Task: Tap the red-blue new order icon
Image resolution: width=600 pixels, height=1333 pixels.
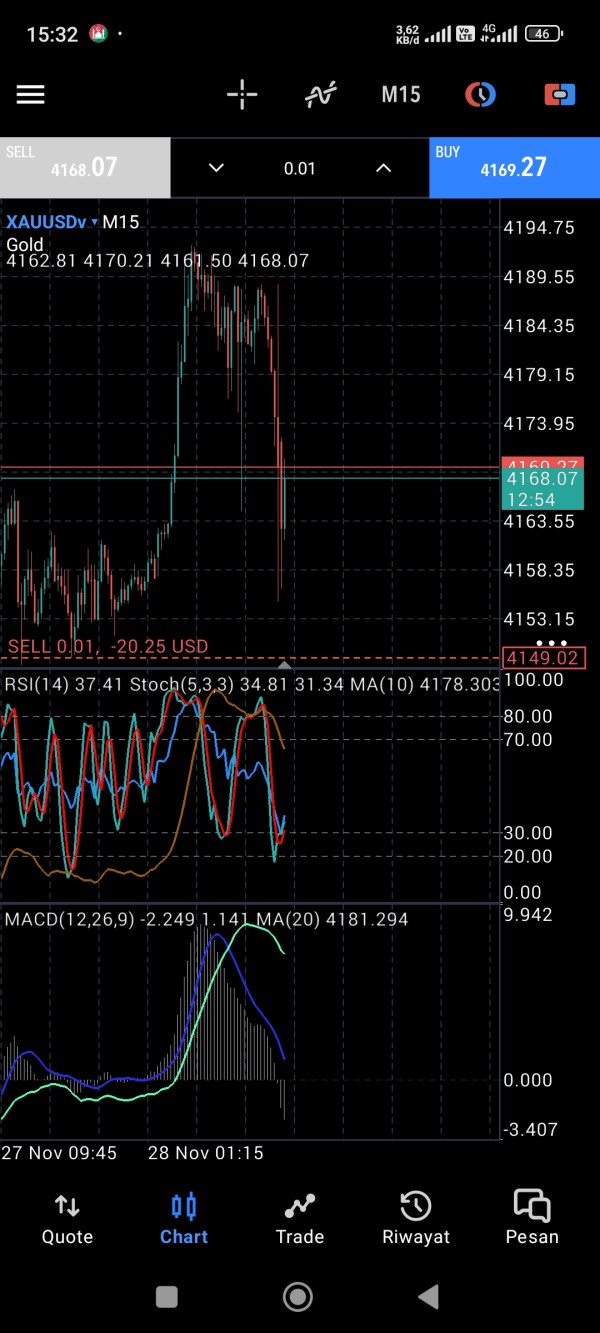Action: [559, 95]
